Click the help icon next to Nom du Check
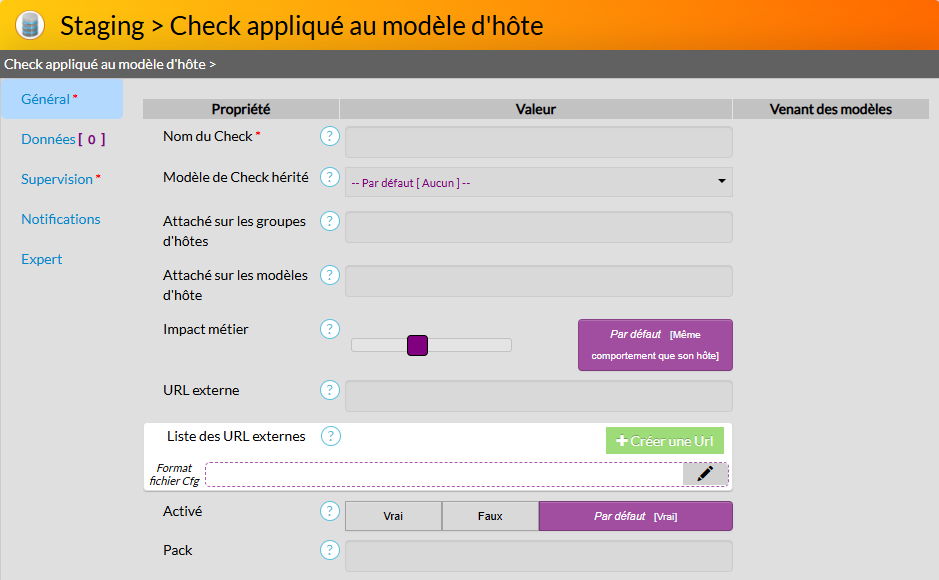 point(330,136)
